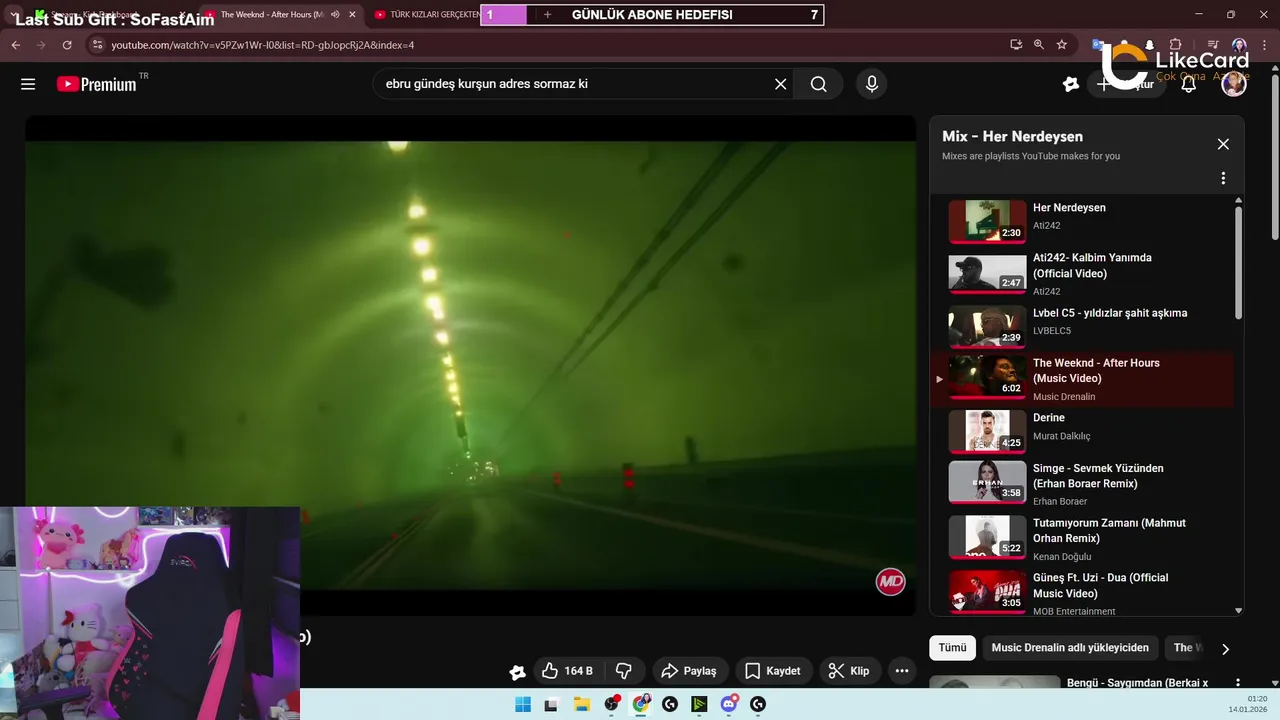The image size is (1280, 720).
Task: Click the mix playlist scrollbar thumb
Action: (1239, 262)
